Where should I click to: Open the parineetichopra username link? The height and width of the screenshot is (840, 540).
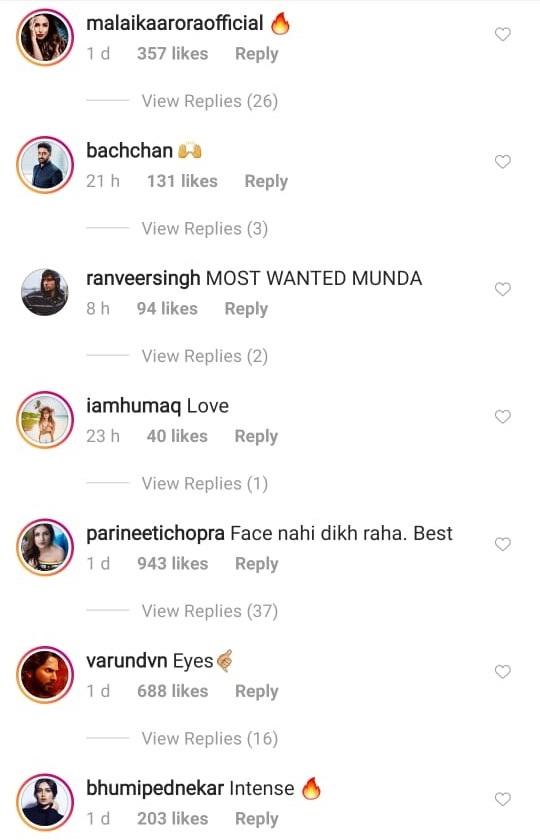(x=155, y=534)
